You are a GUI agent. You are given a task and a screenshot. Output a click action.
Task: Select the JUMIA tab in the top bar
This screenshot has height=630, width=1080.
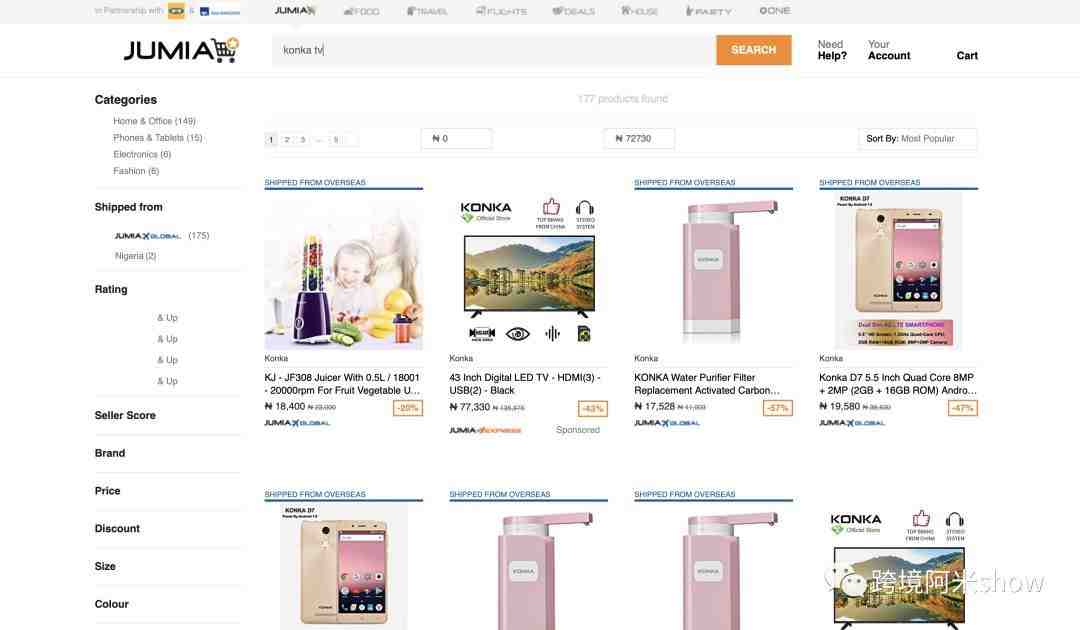point(295,11)
